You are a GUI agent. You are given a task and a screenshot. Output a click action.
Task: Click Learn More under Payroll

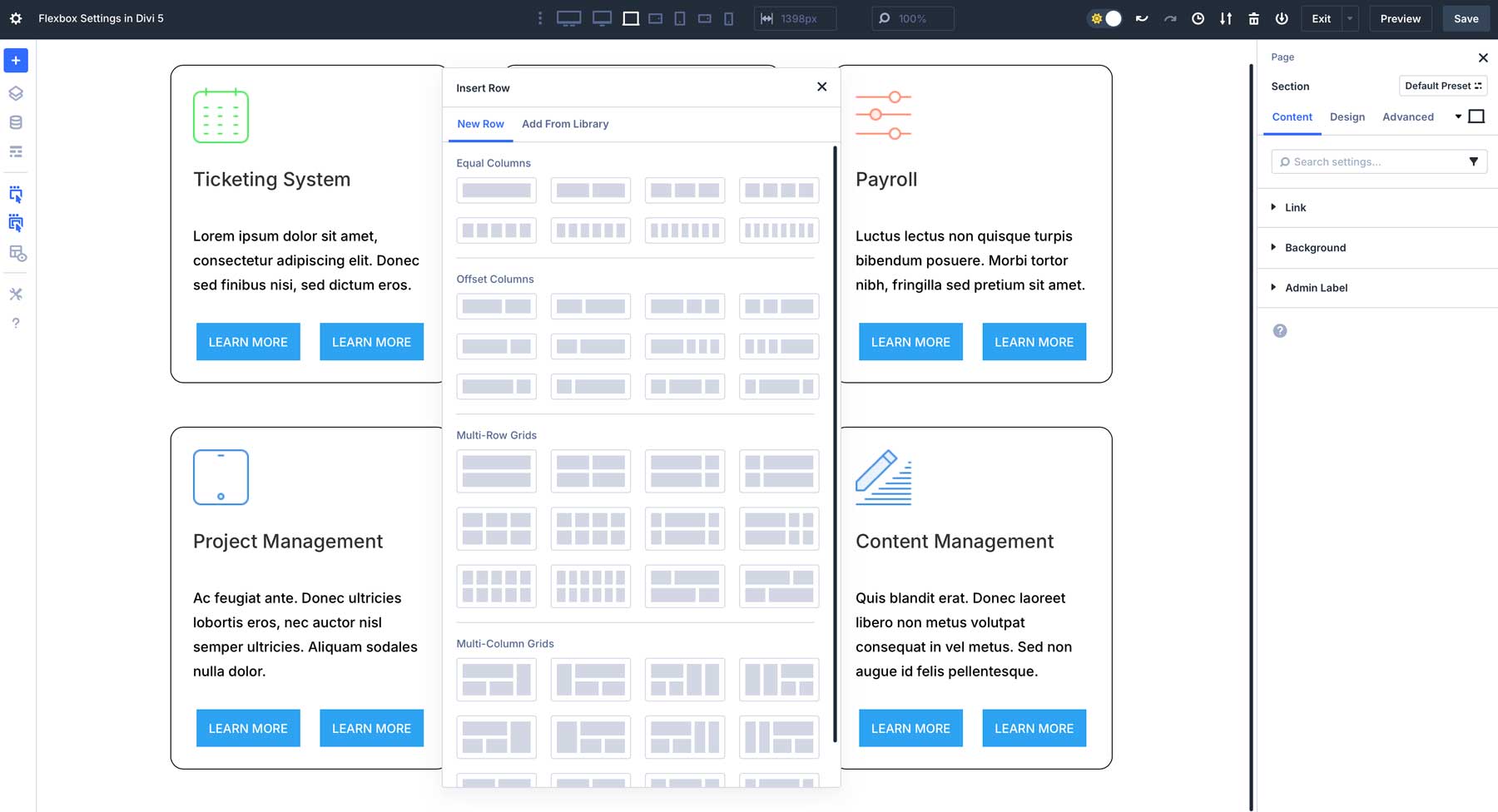pos(910,341)
